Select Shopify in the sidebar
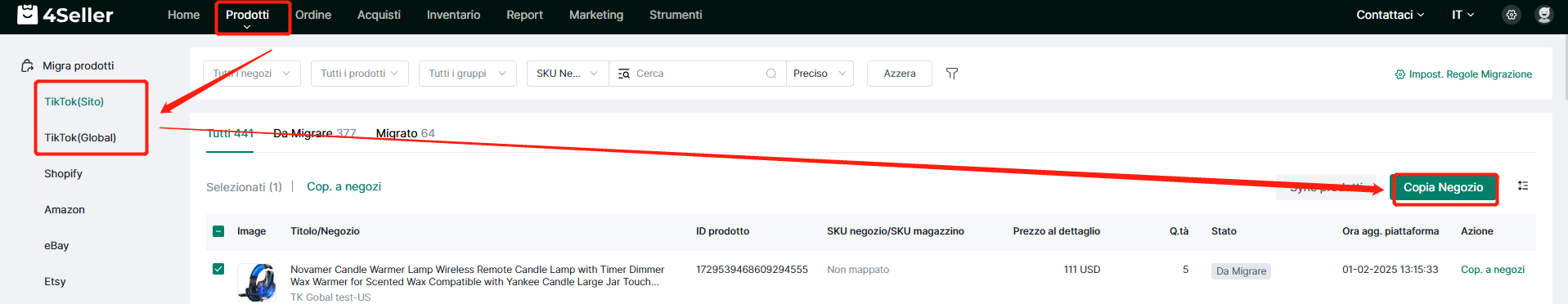 click(x=63, y=173)
